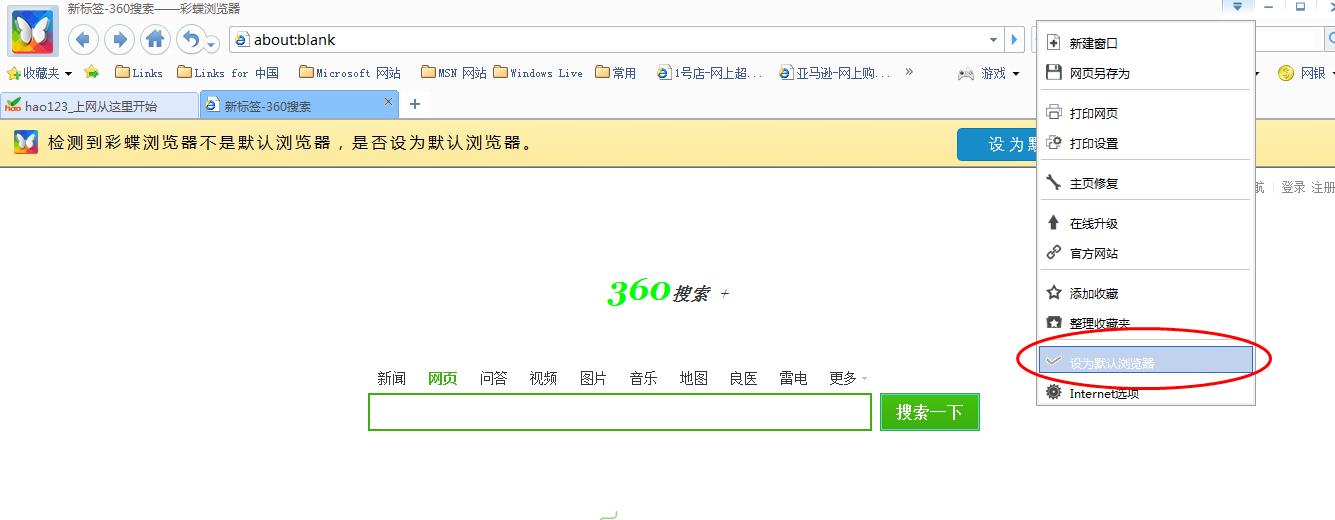Image resolution: width=1335 pixels, height=520 pixels.
Task: Select the 网页 search category
Action: 442,378
